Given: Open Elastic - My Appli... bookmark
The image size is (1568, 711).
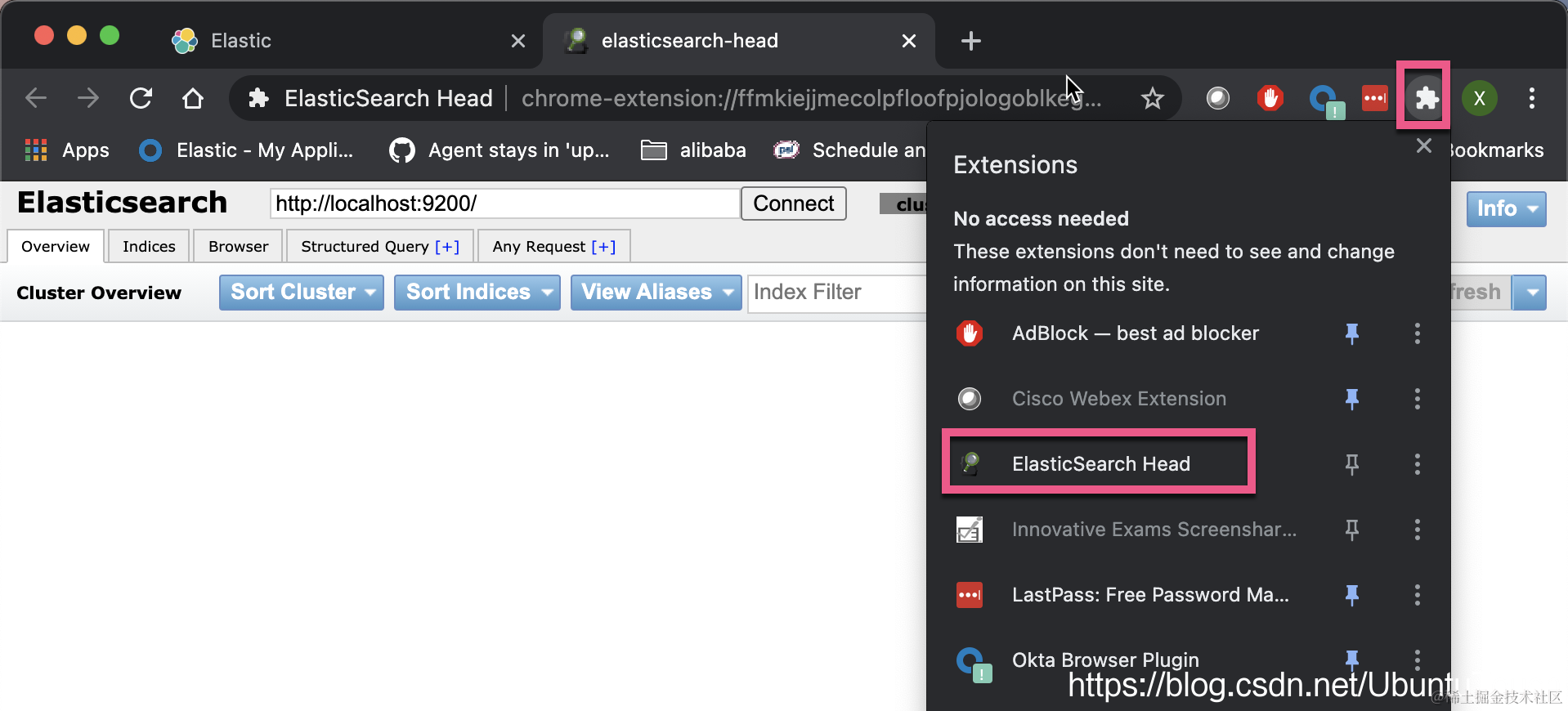Looking at the screenshot, I should tap(246, 150).
